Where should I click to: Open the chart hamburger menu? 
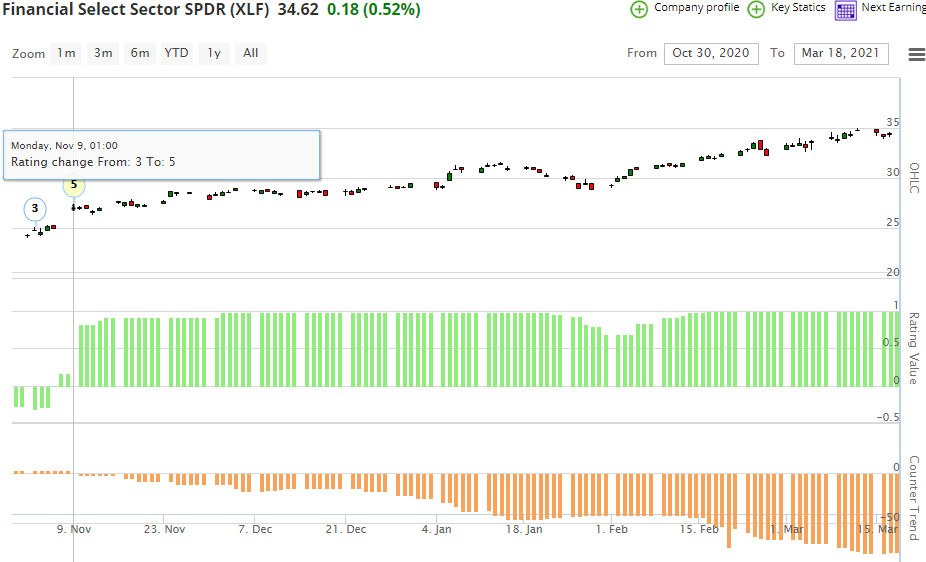click(x=917, y=54)
